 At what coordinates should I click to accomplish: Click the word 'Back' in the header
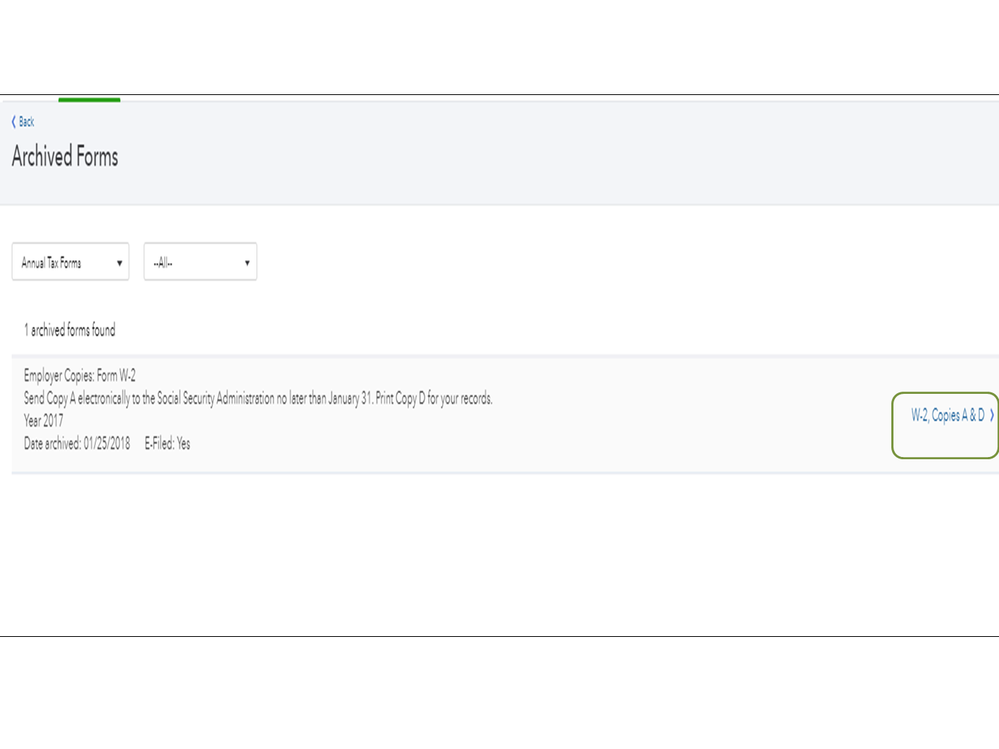tap(26, 122)
